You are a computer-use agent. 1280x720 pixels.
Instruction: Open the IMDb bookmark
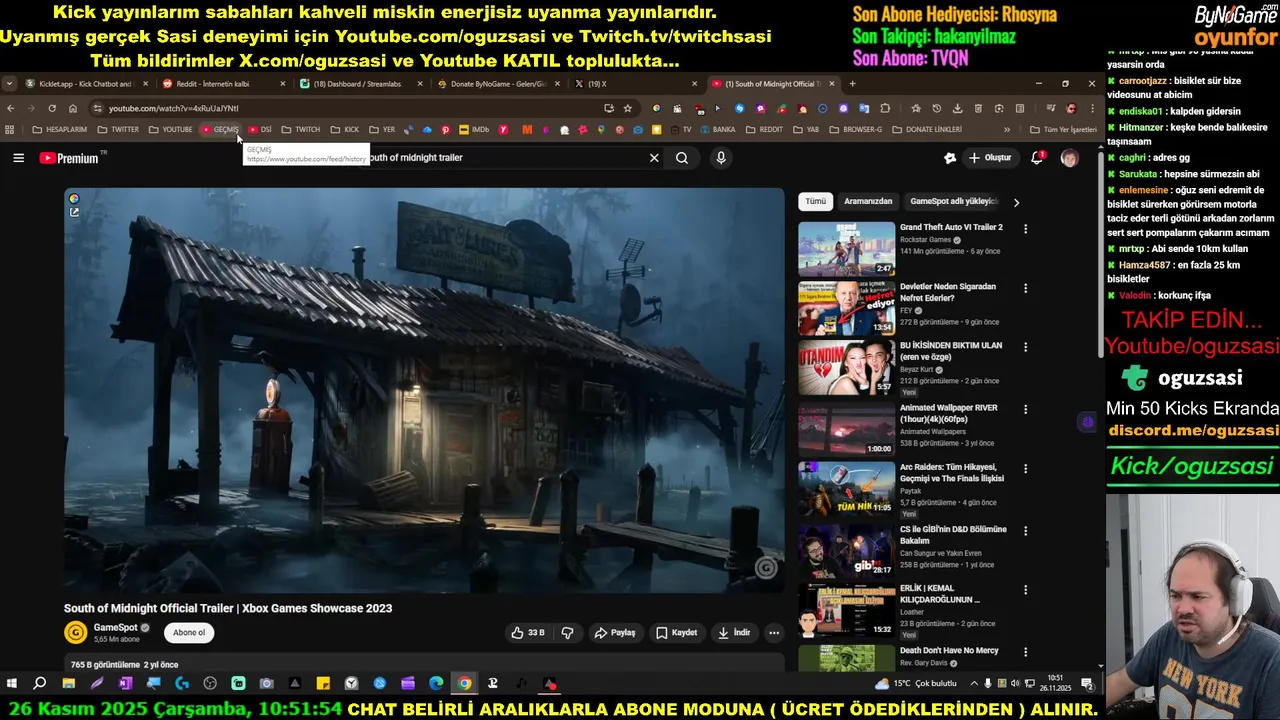tap(474, 129)
